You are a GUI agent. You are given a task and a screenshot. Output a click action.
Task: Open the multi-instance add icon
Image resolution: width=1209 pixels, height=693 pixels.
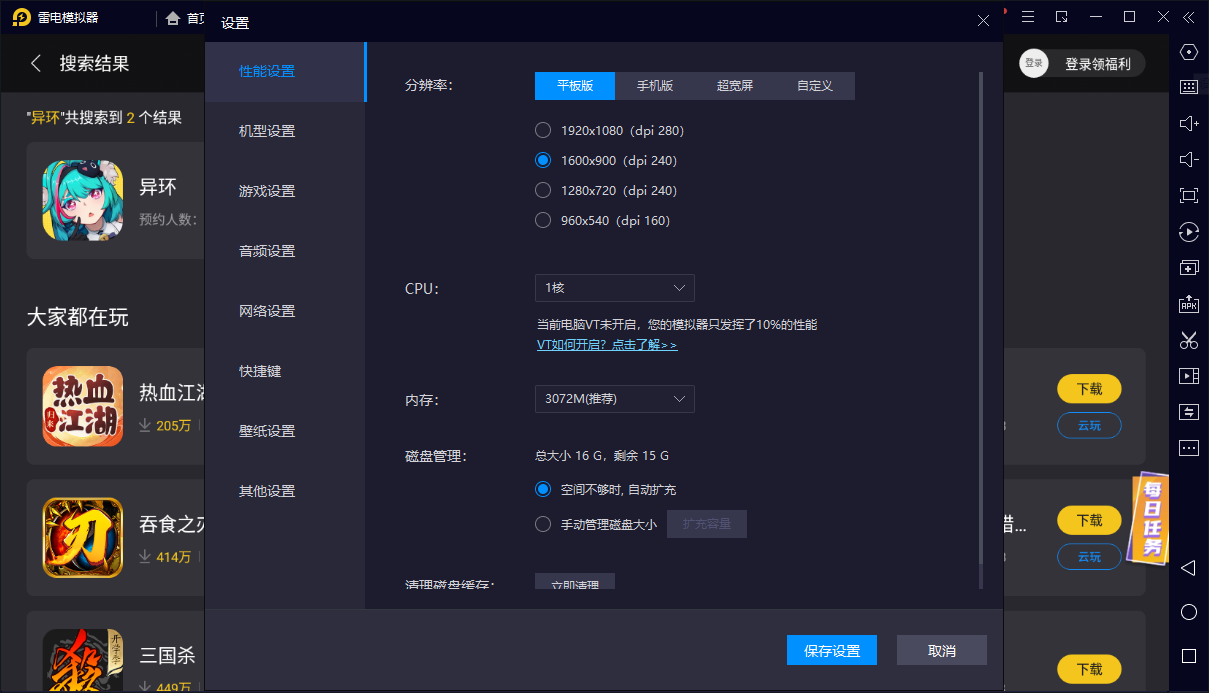click(x=1188, y=268)
